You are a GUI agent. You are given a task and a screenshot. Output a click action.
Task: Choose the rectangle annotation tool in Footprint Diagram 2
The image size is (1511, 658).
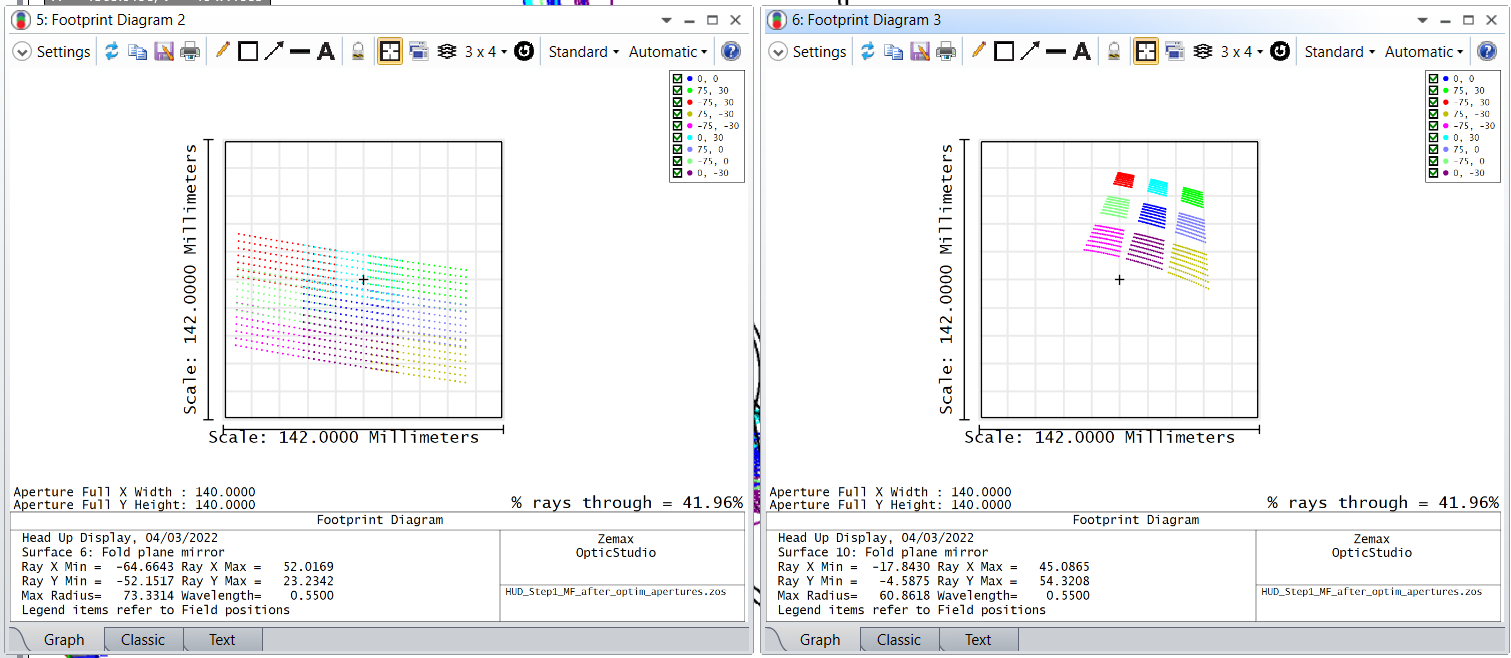click(x=248, y=52)
